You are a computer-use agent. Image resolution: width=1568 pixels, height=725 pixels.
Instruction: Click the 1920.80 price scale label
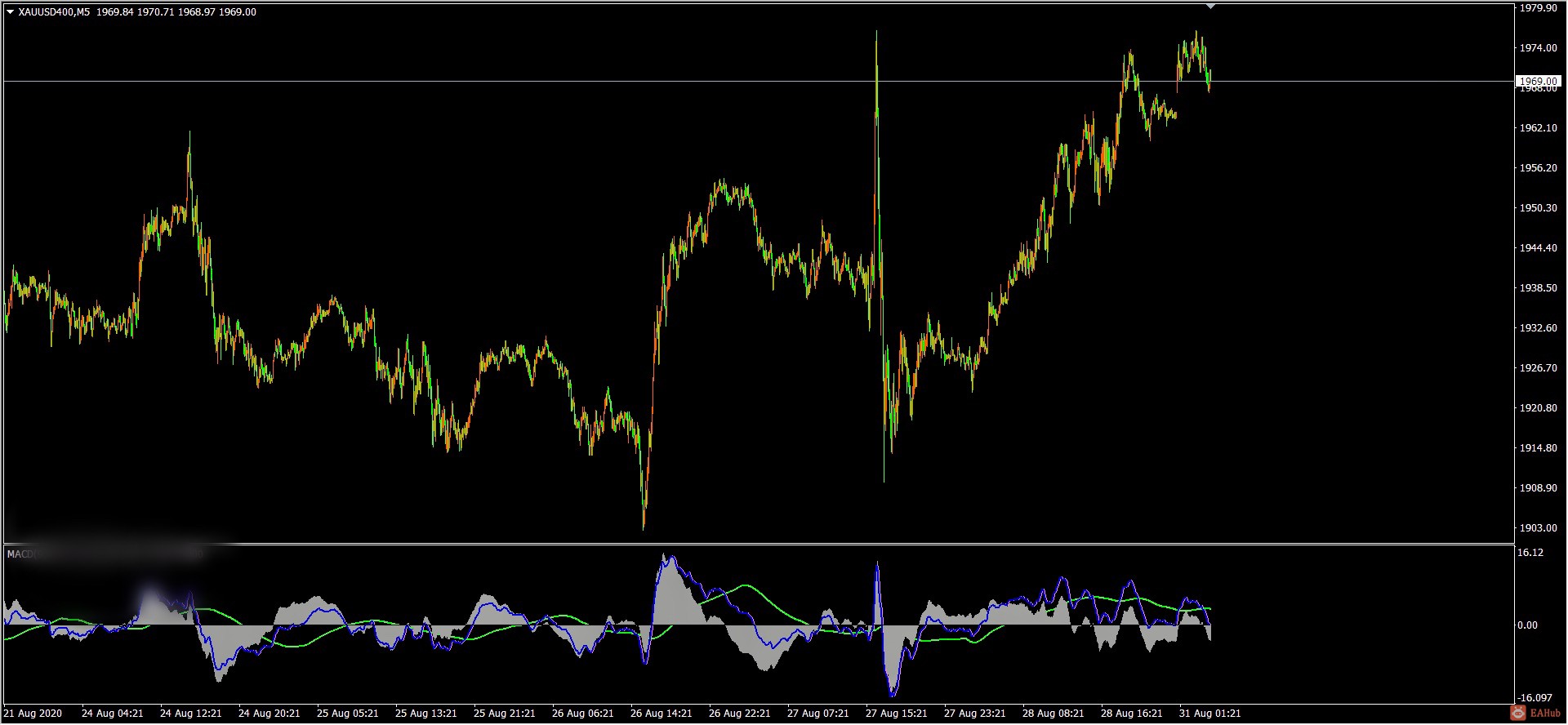click(1538, 408)
